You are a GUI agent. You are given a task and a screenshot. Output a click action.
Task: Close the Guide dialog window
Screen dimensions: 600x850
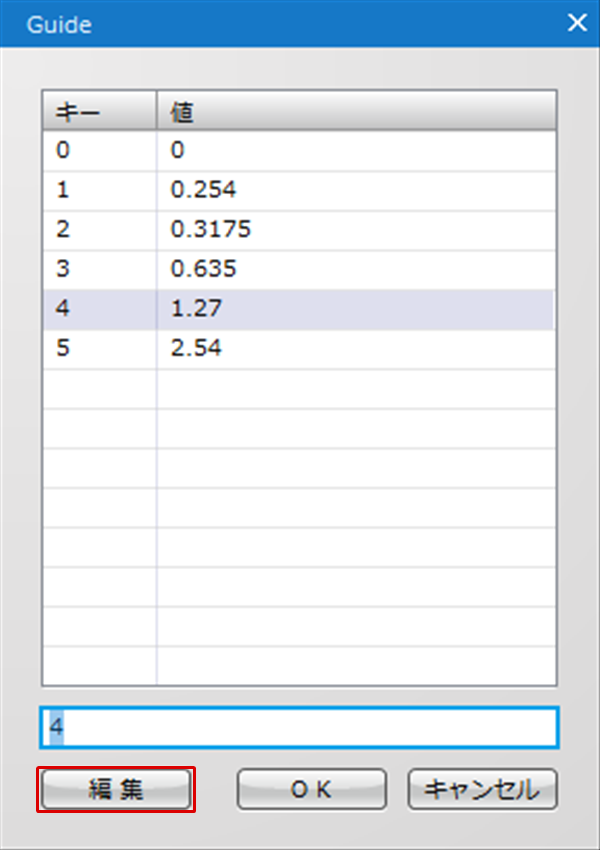click(x=577, y=23)
